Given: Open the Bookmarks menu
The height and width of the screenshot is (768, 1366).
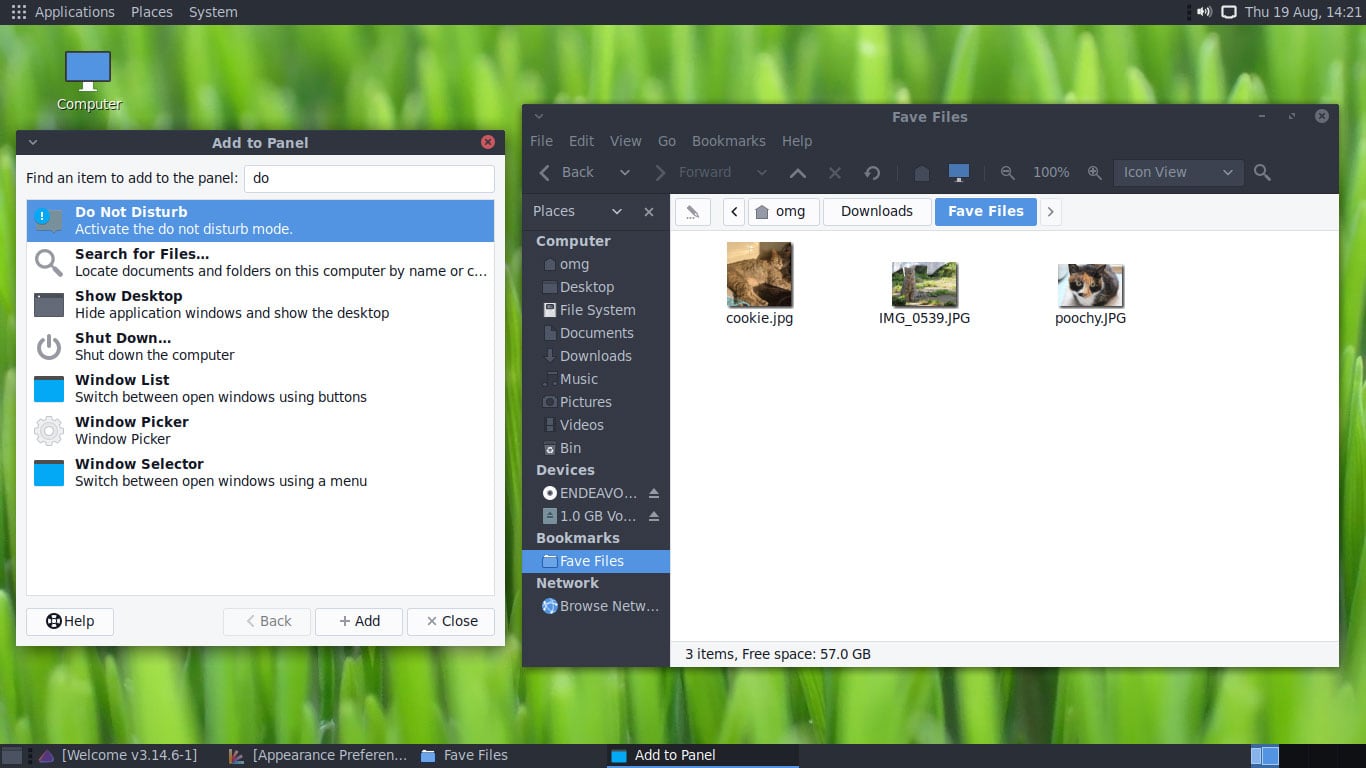Looking at the screenshot, I should [728, 141].
